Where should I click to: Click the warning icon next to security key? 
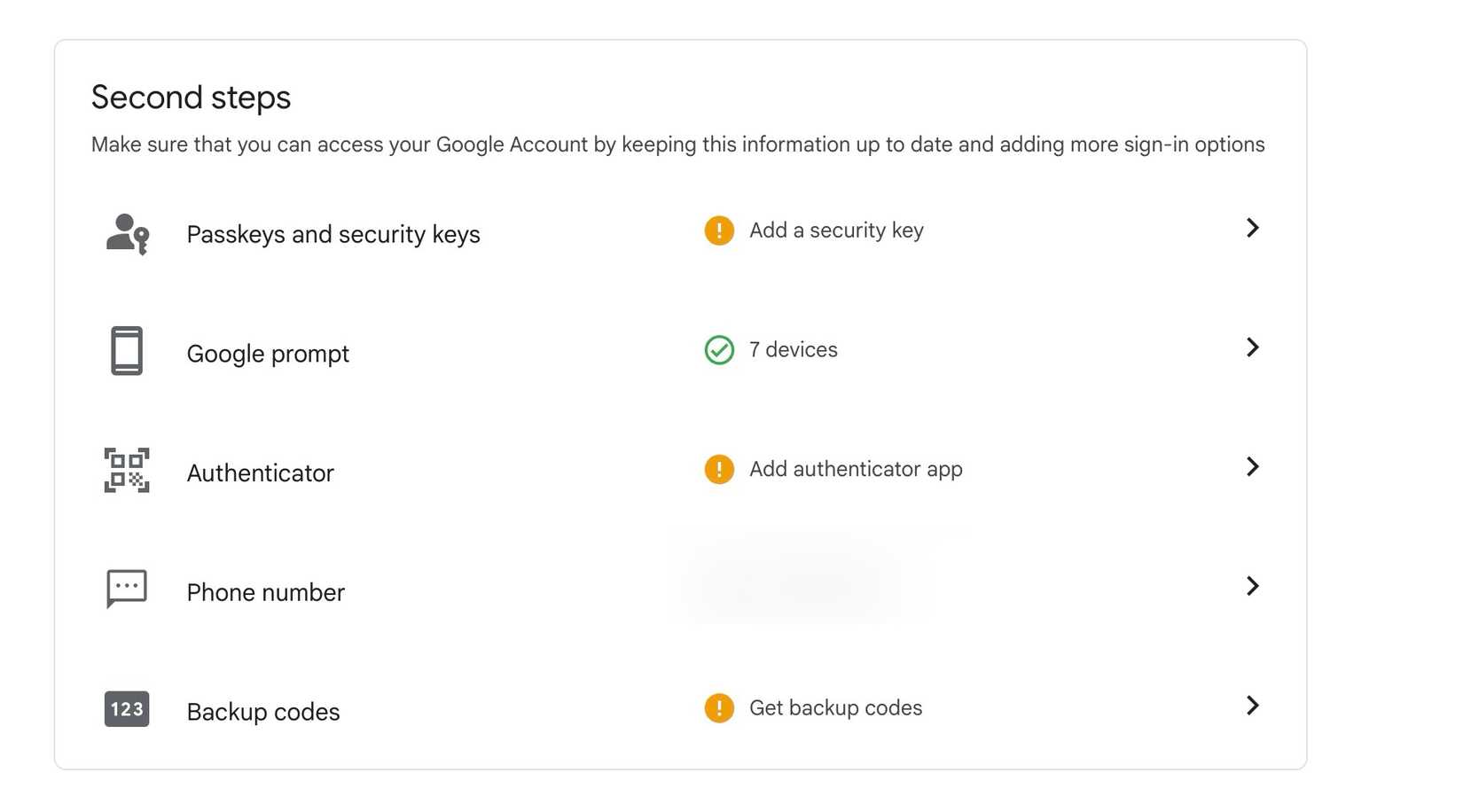(718, 230)
